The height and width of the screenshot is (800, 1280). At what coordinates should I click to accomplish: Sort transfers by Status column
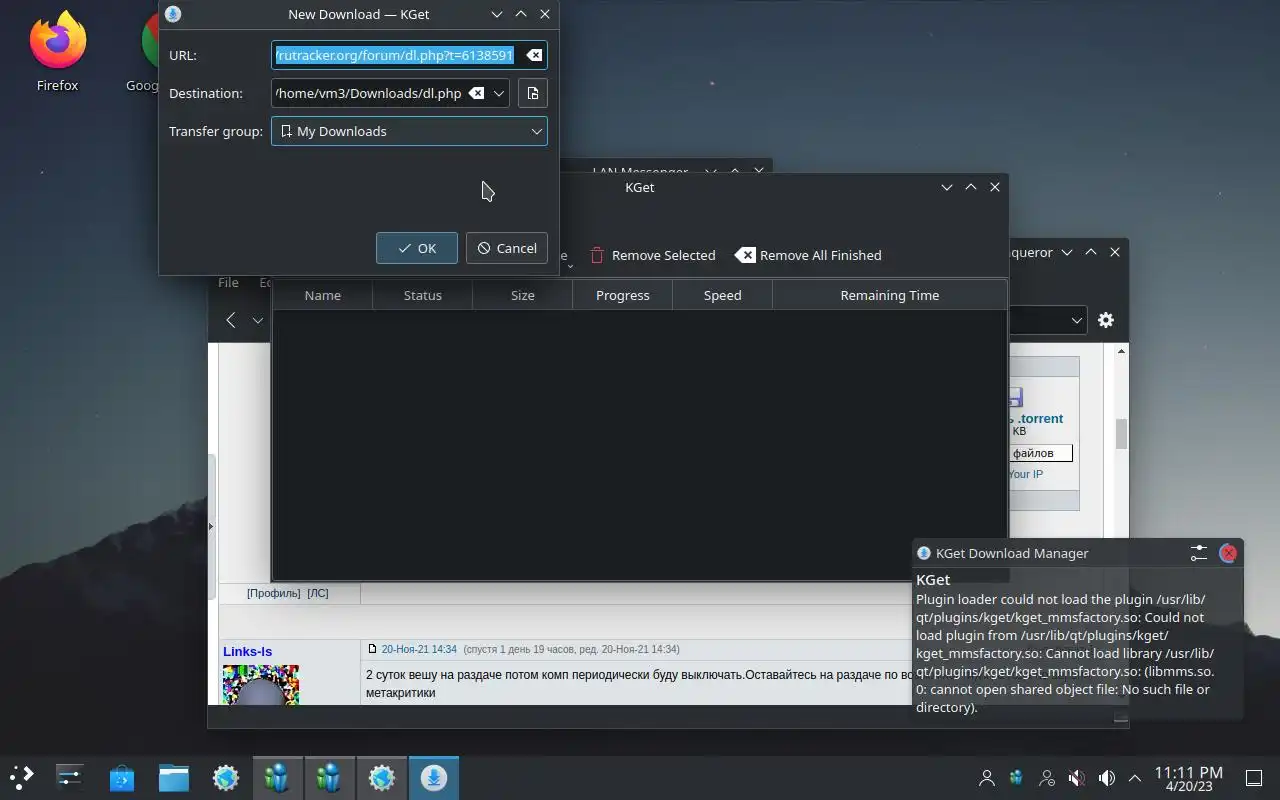(422, 295)
